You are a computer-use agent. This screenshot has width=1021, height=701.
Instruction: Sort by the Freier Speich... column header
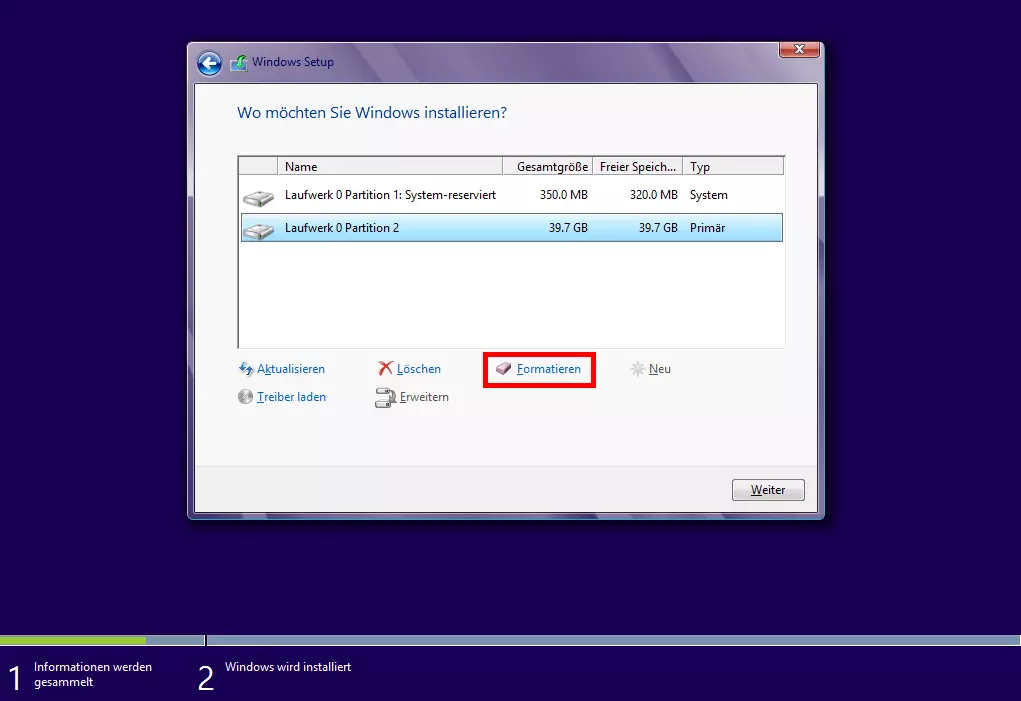[x=637, y=167]
